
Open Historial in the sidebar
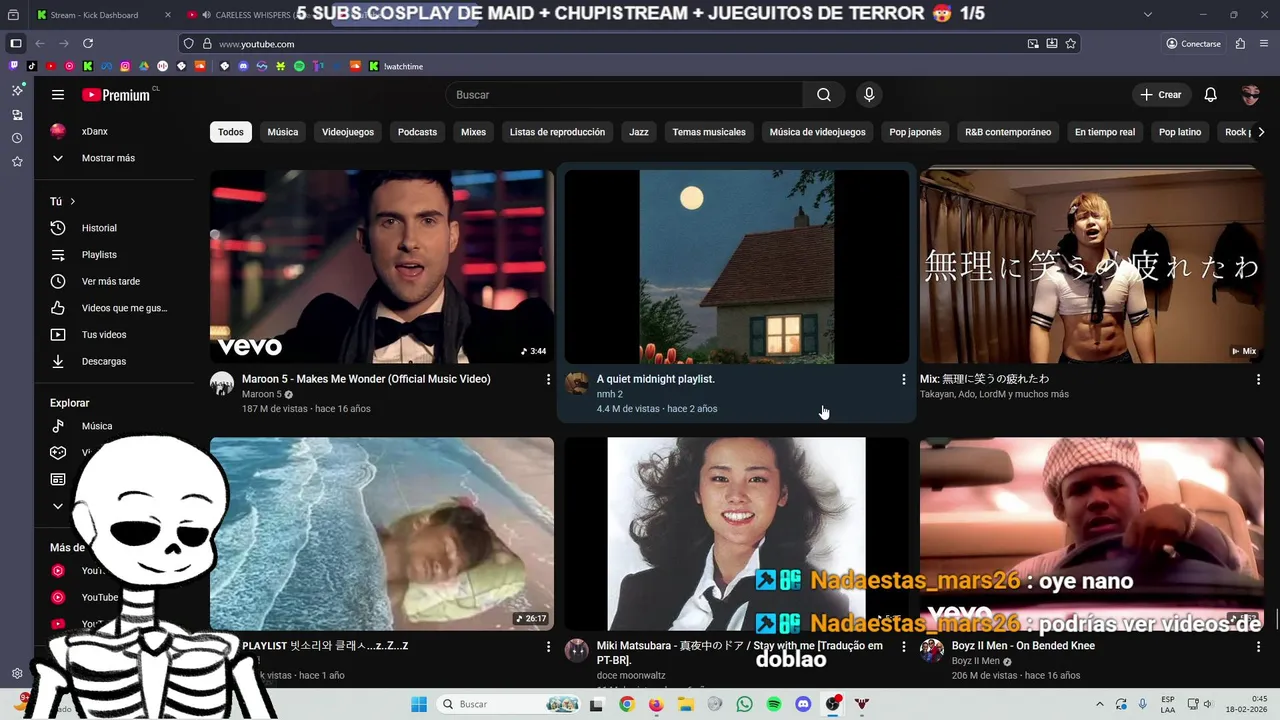click(x=99, y=228)
